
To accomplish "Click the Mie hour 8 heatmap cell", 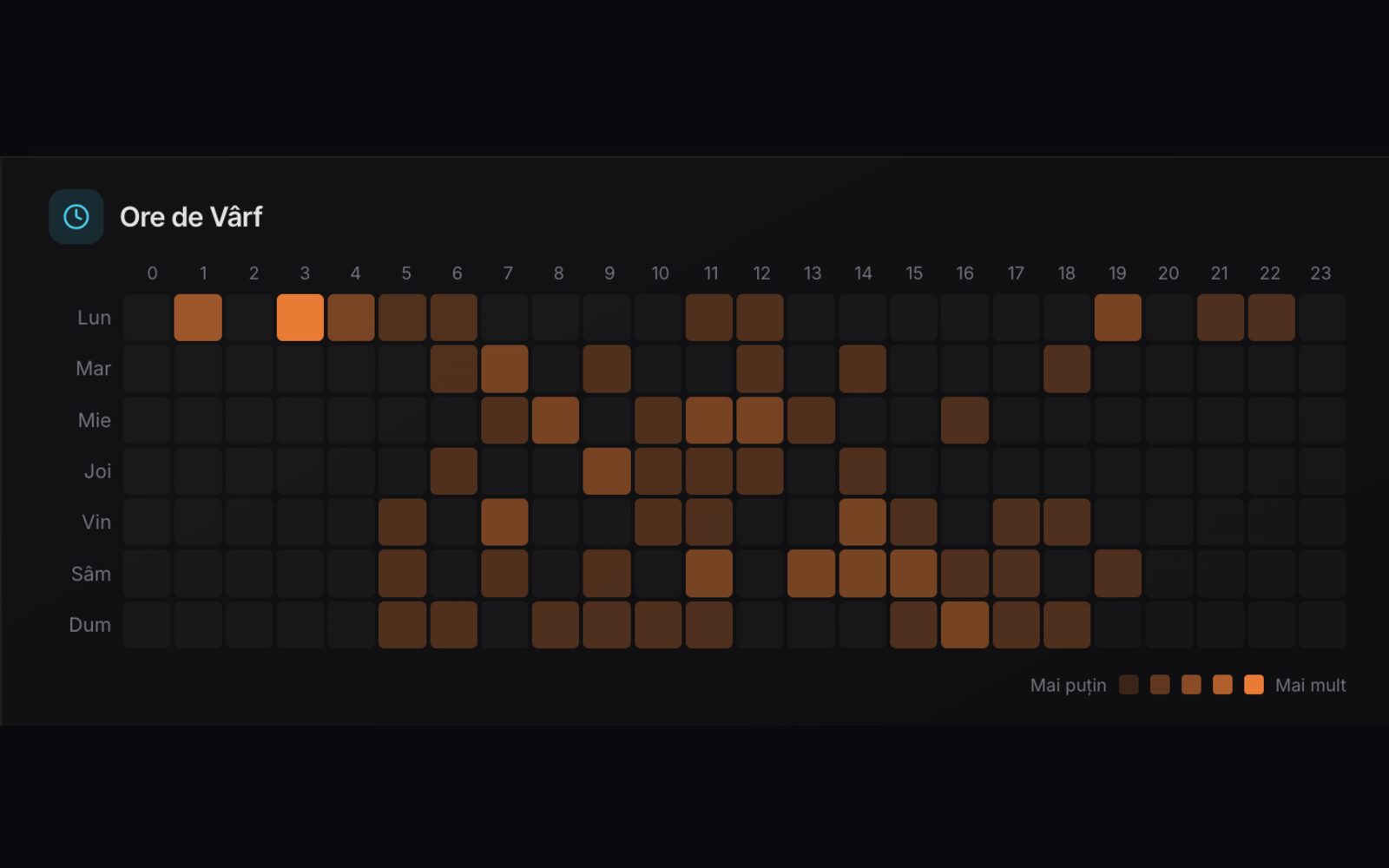I will [556, 420].
